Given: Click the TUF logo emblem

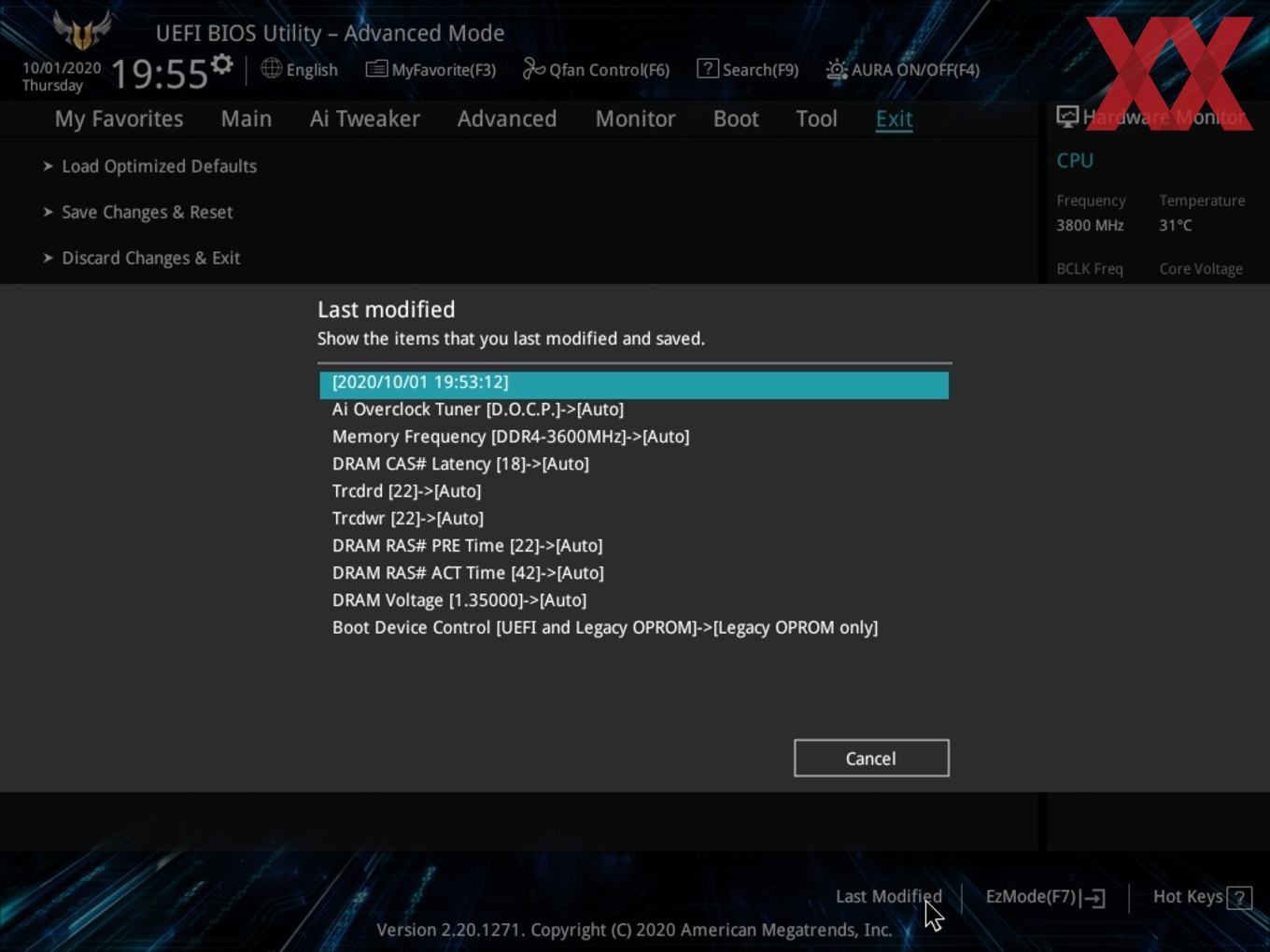Looking at the screenshot, I should (82, 29).
